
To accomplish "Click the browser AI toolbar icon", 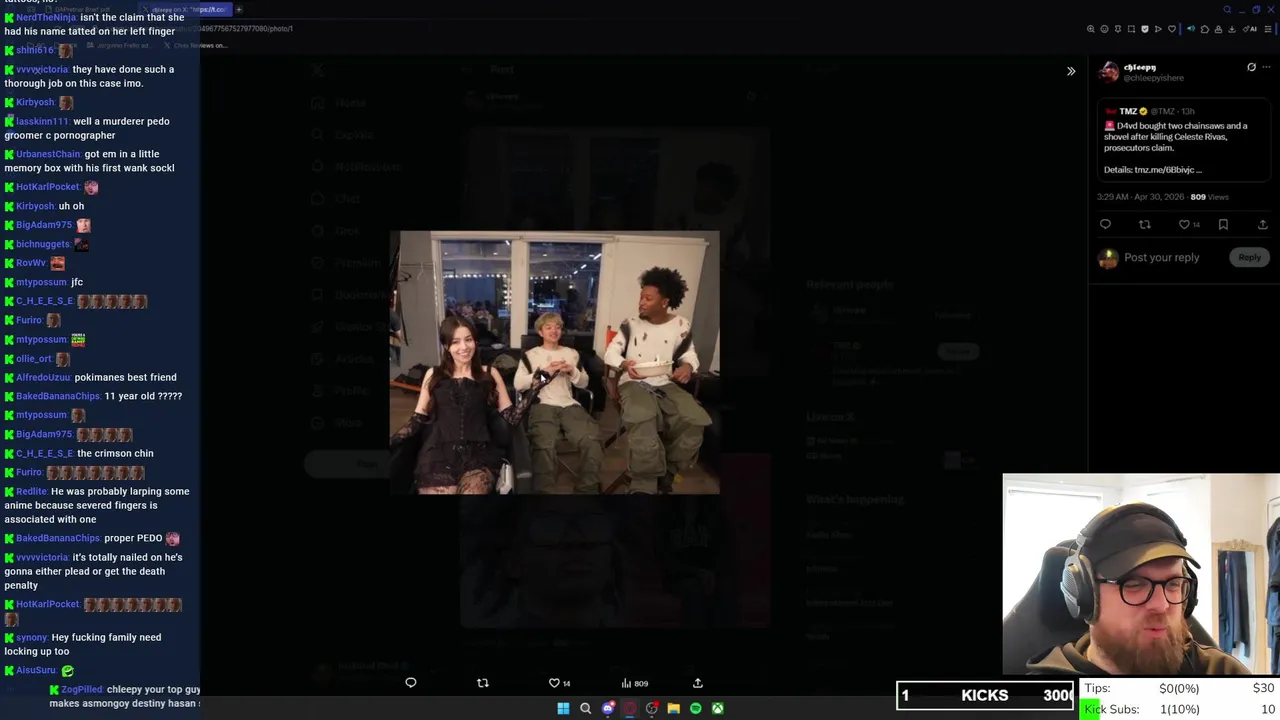I will click(1250, 29).
